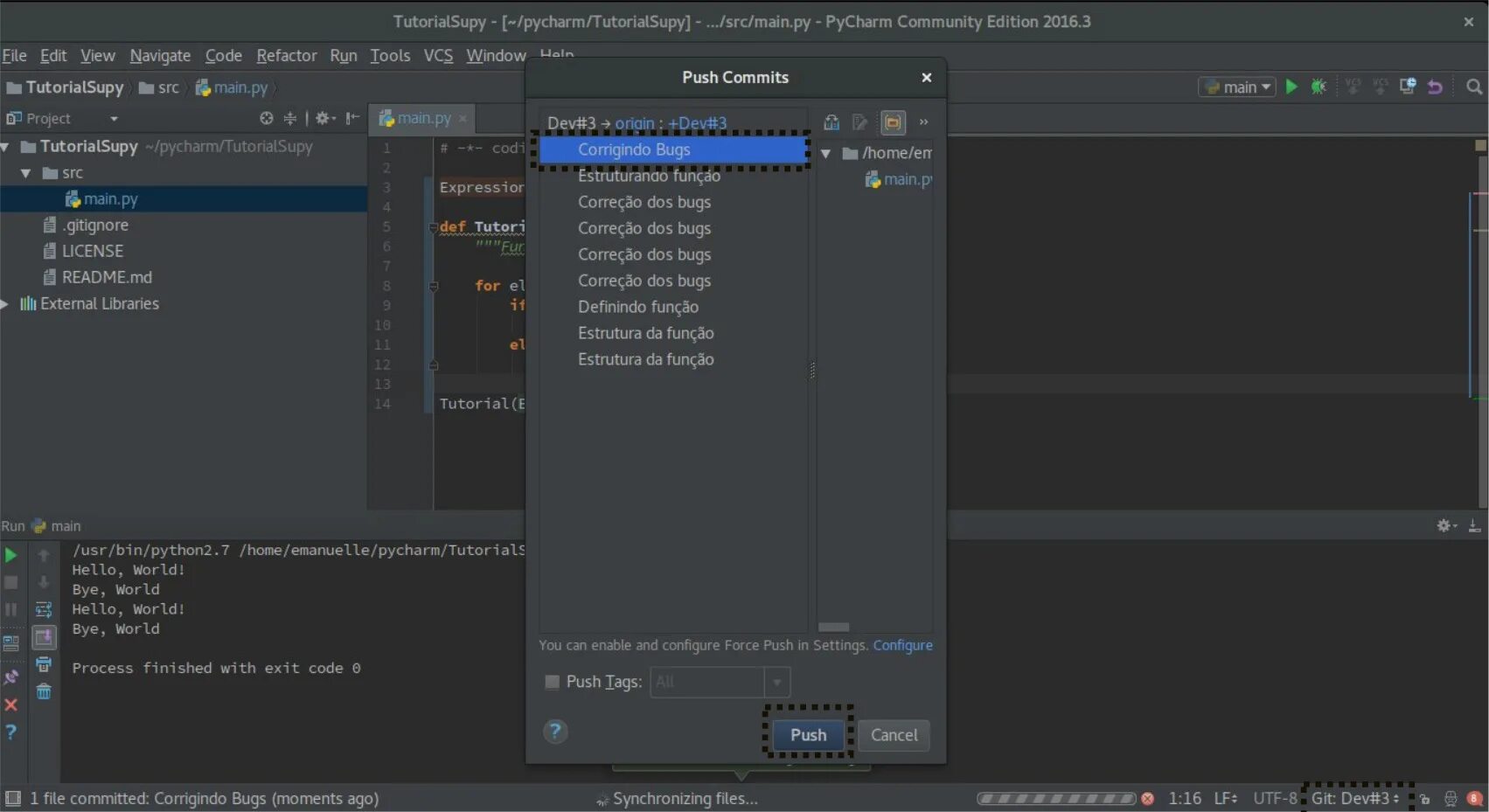Click the Push button
The width and height of the screenshot is (1489, 812).
click(808, 735)
